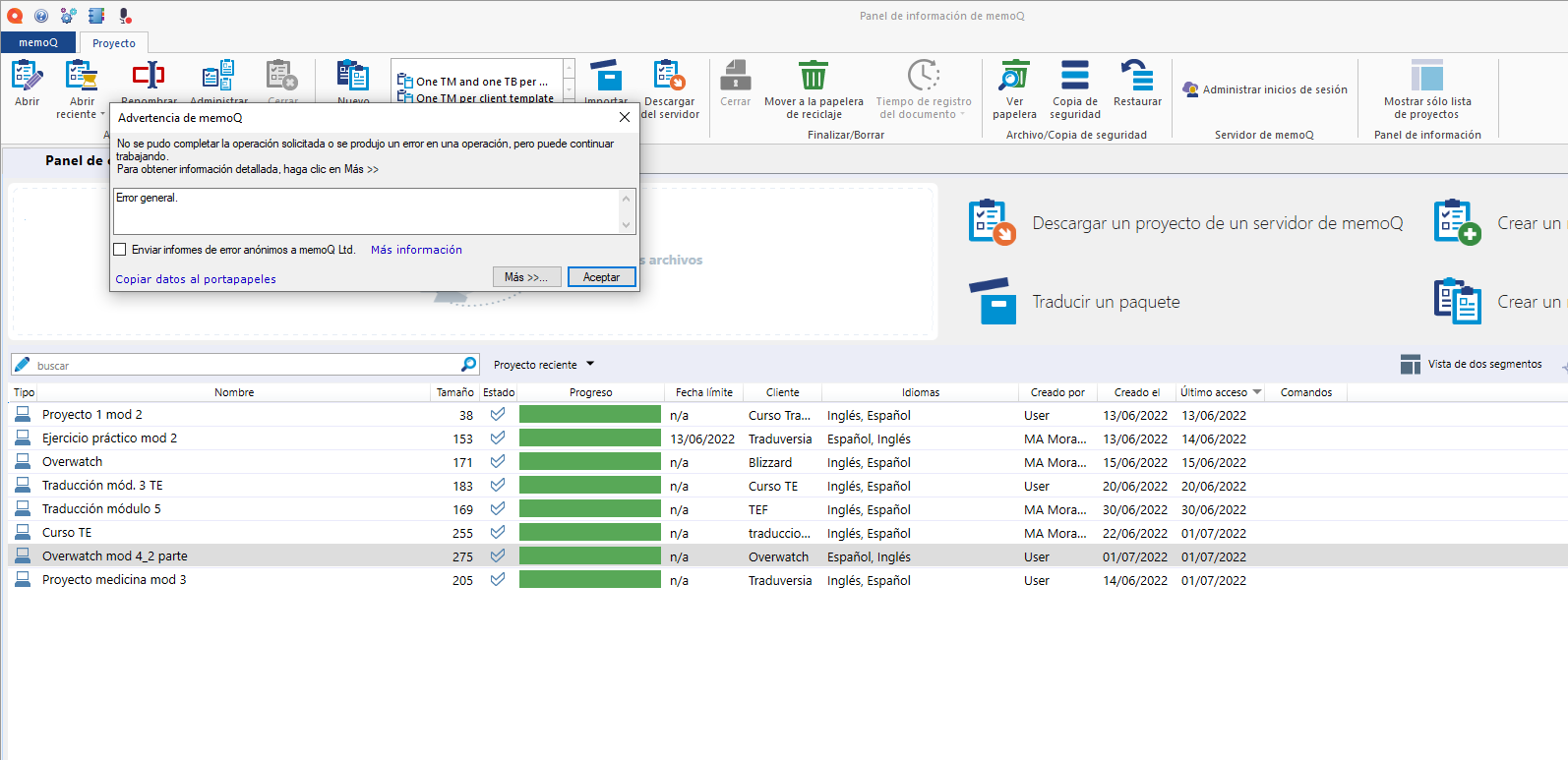1568x760 pixels.
Task: Click the microphone icon in quick-access bar
Action: click(x=125, y=16)
